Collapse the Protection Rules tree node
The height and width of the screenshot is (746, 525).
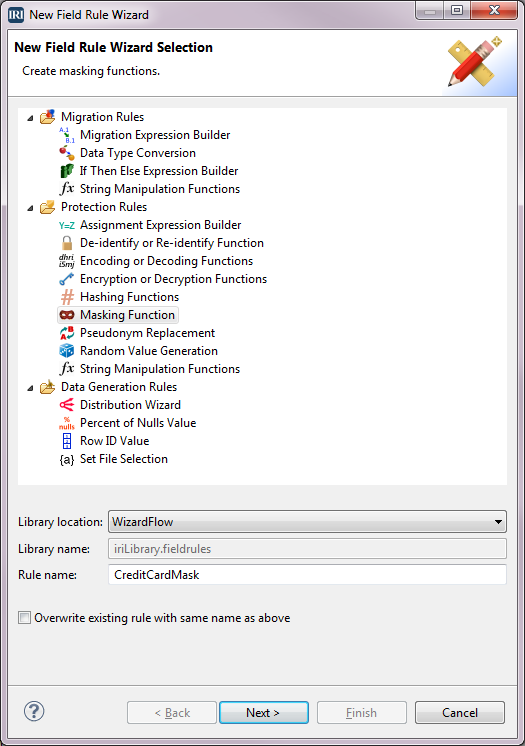pos(30,207)
